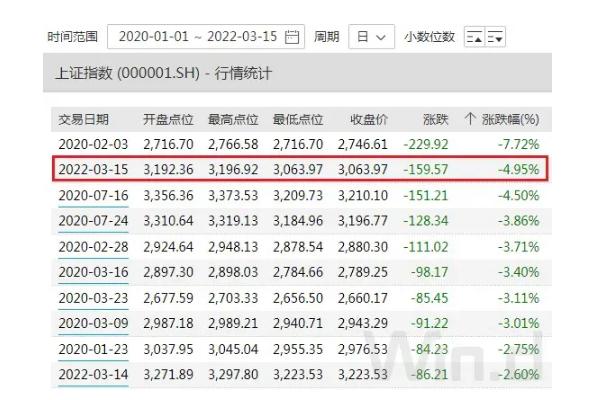Click lowest value 2,784.66

click(x=298, y=272)
